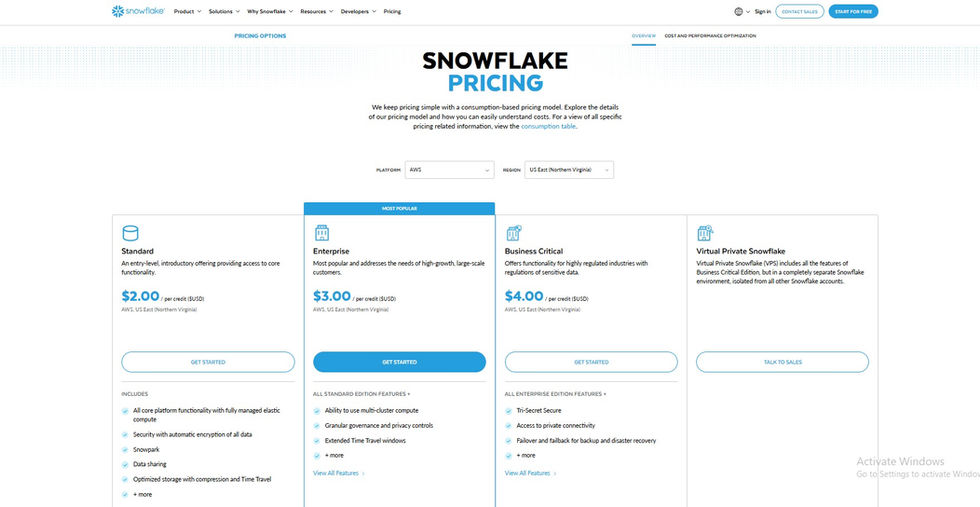Viewport: 980px width, 507px height.
Task: Click checkmark icon beside Tri-Secret Secure
Action: pos(509,410)
